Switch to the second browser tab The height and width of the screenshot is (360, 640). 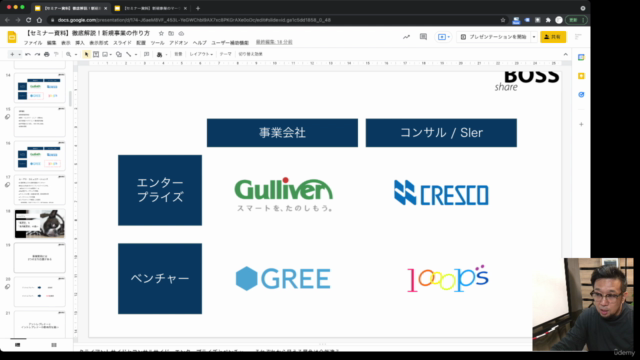click(151, 8)
